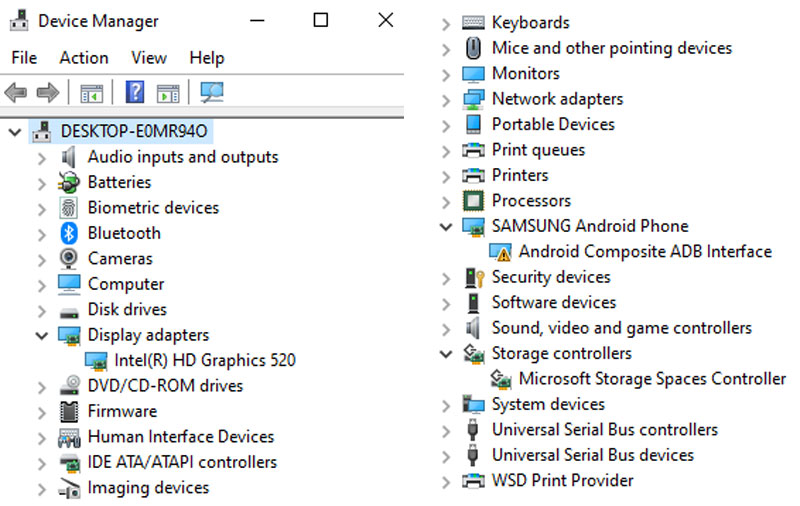Viewport: 800px width, 506px height.
Task: Click the Forward arrow toolbar icon
Action: pos(48,93)
